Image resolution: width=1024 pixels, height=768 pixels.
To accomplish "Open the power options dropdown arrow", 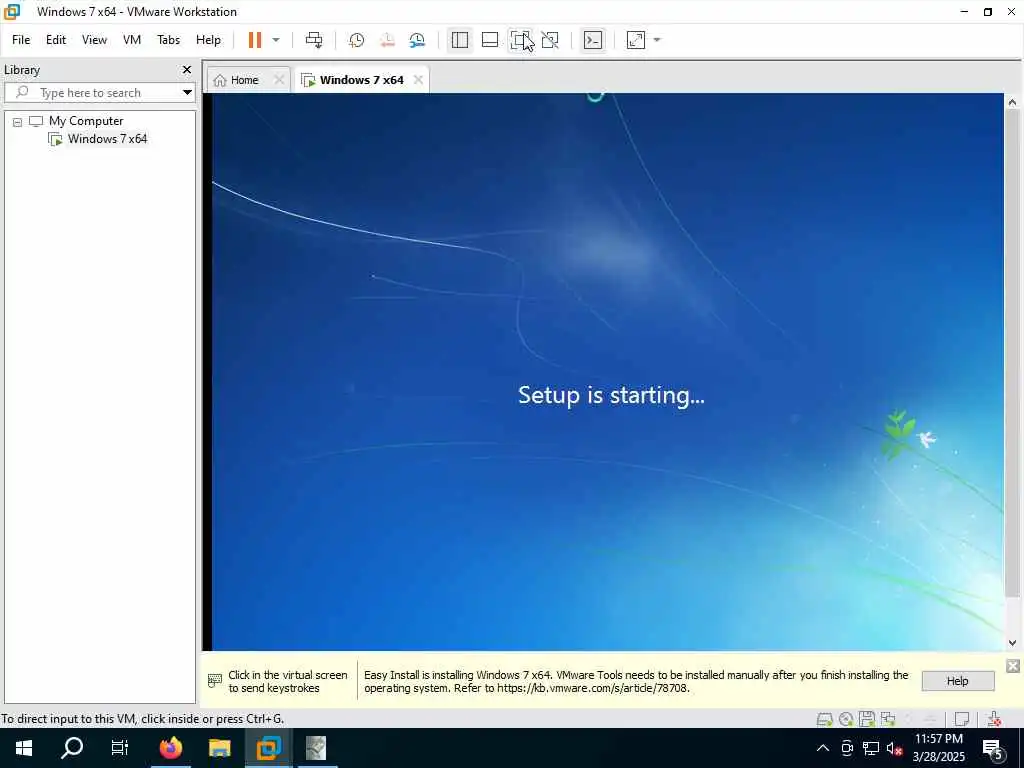I will pos(276,40).
